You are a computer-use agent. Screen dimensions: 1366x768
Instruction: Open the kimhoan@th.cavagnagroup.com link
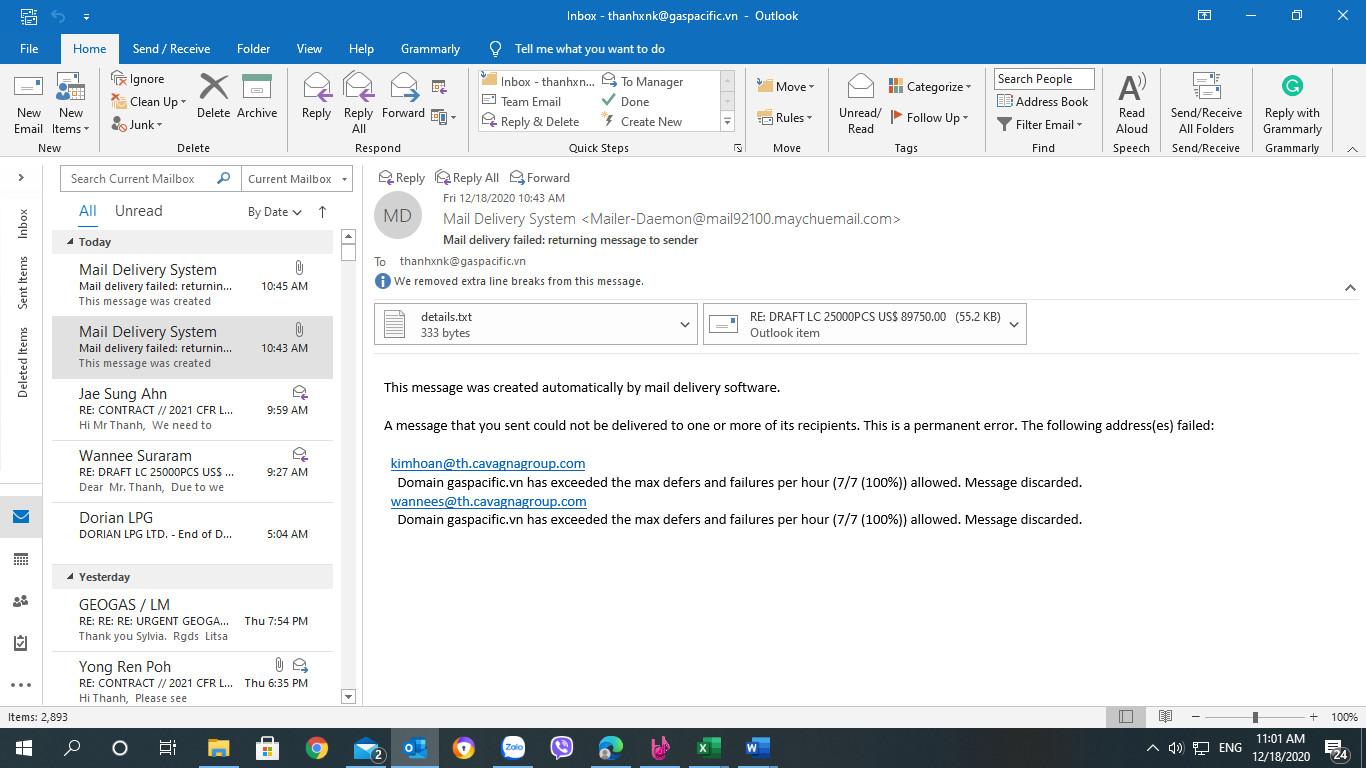[487, 463]
